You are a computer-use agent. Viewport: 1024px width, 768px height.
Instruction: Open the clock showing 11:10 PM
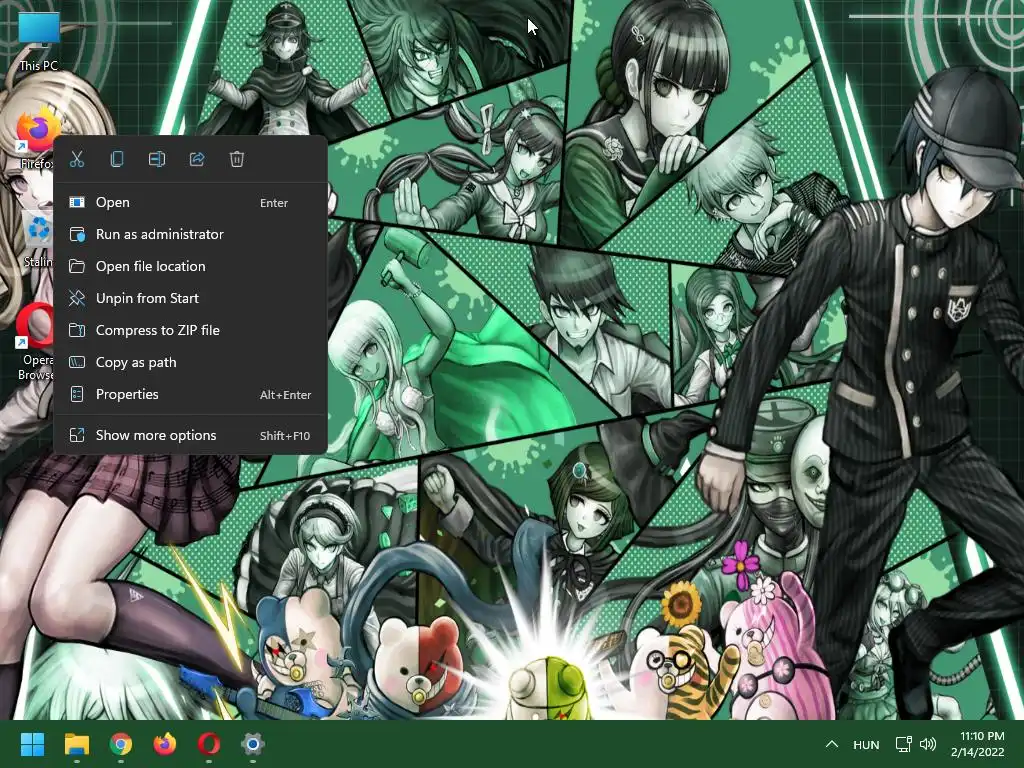[x=978, y=744]
